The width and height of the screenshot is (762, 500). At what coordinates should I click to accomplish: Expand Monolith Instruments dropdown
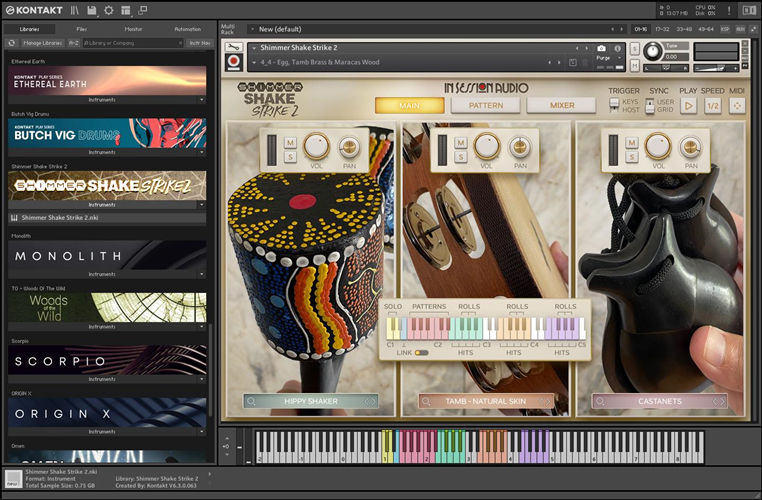coord(202,274)
